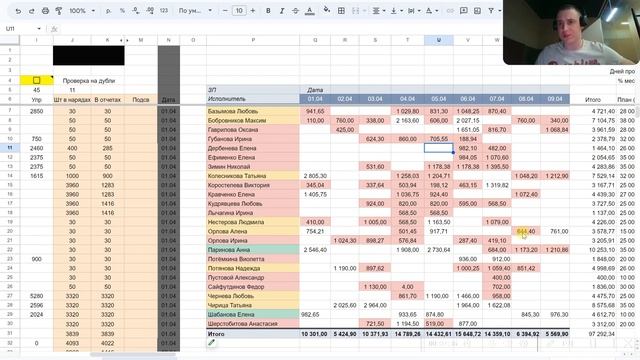Click the value 2 805,30 for Колесникова

coord(315,176)
